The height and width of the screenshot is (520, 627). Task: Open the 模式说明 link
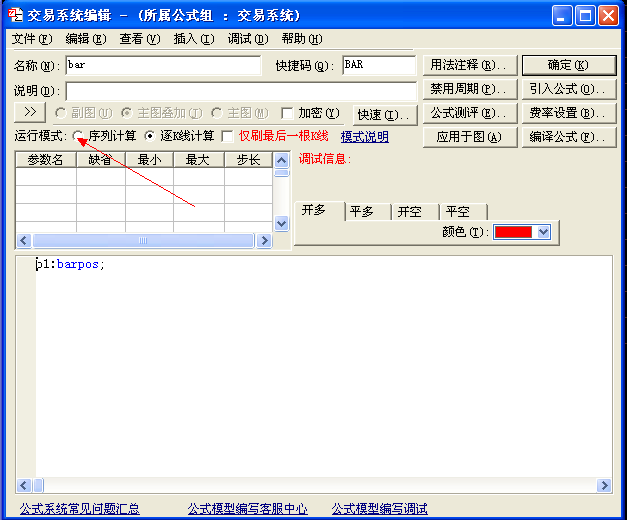tap(365, 137)
